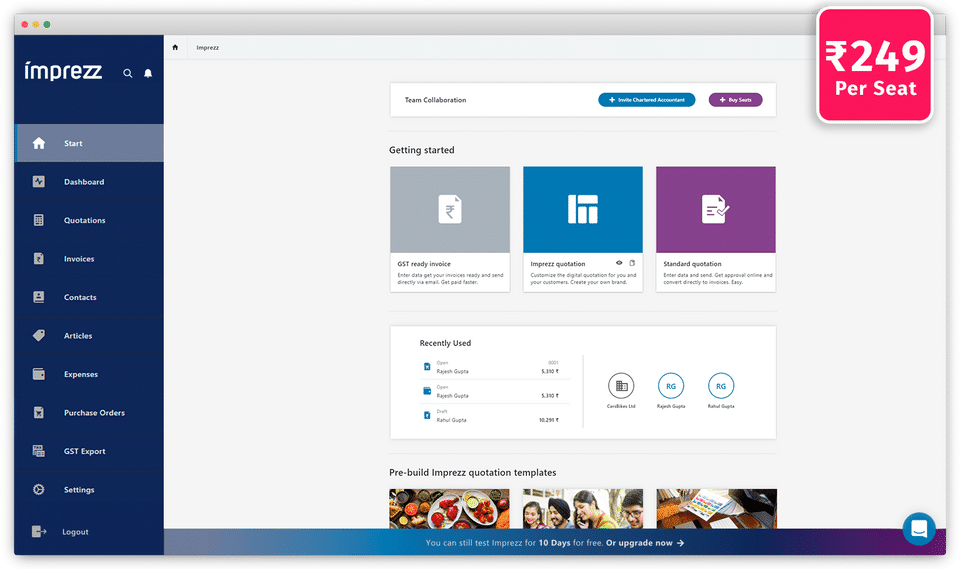The image size is (960, 569).
Task: Click the 'Recently Used' heading
Action: click(x=445, y=343)
